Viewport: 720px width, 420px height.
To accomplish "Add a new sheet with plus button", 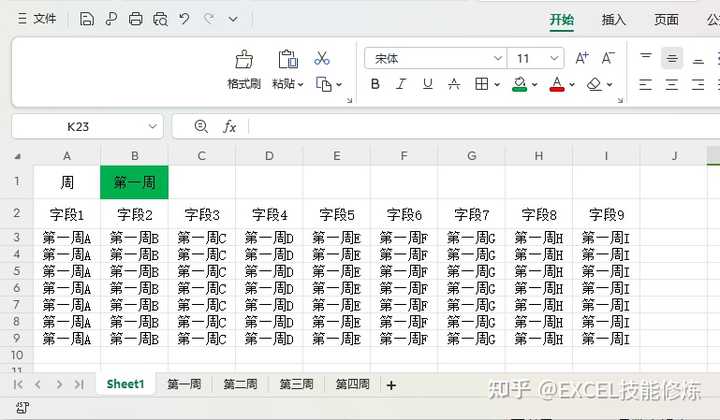I will coord(391,385).
